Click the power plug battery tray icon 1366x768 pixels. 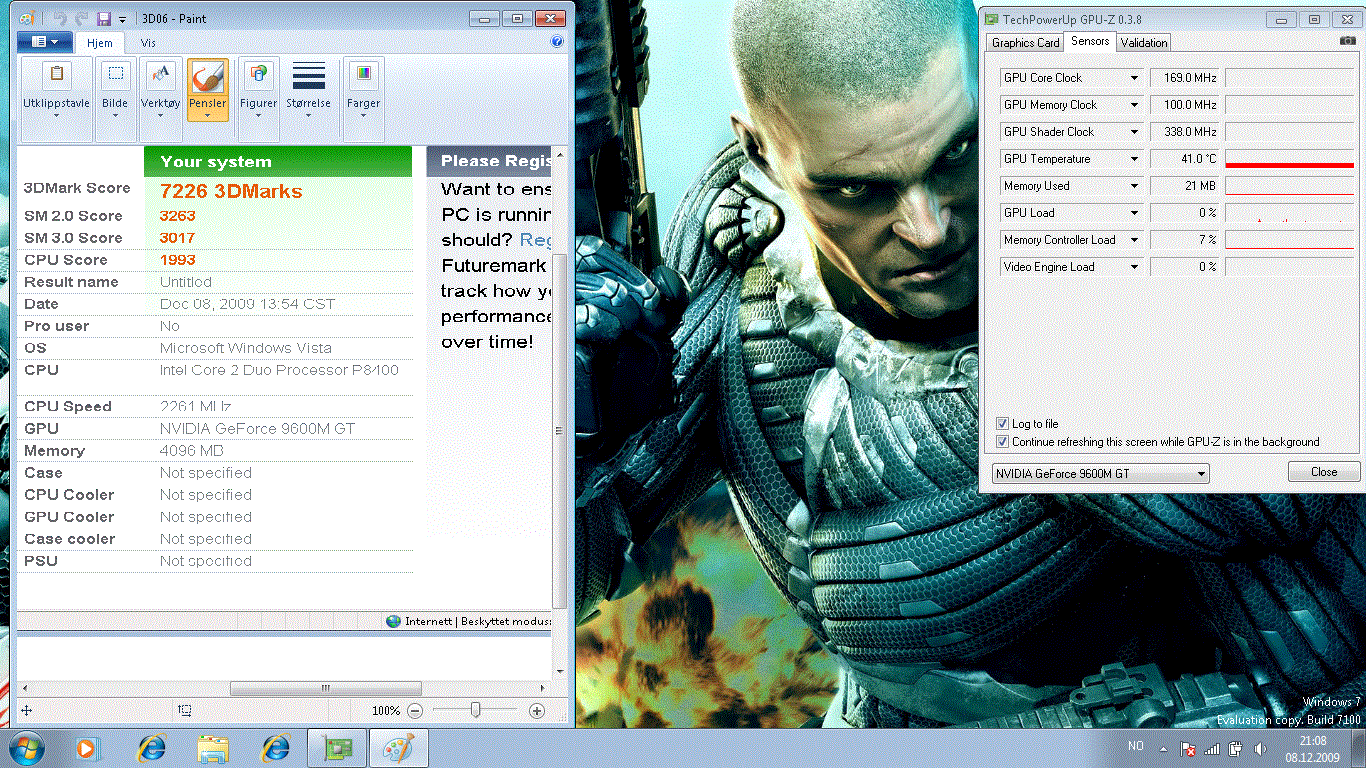coord(1235,748)
